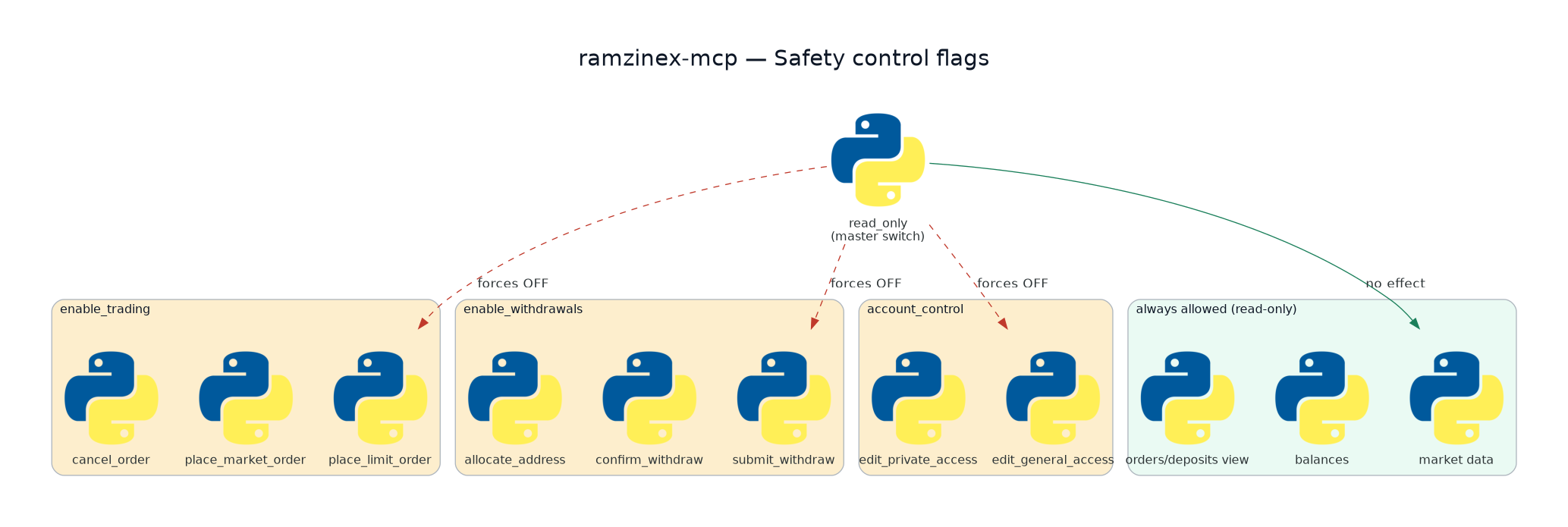Click the 'always allowed (read-only)' group label

pos(1216,309)
